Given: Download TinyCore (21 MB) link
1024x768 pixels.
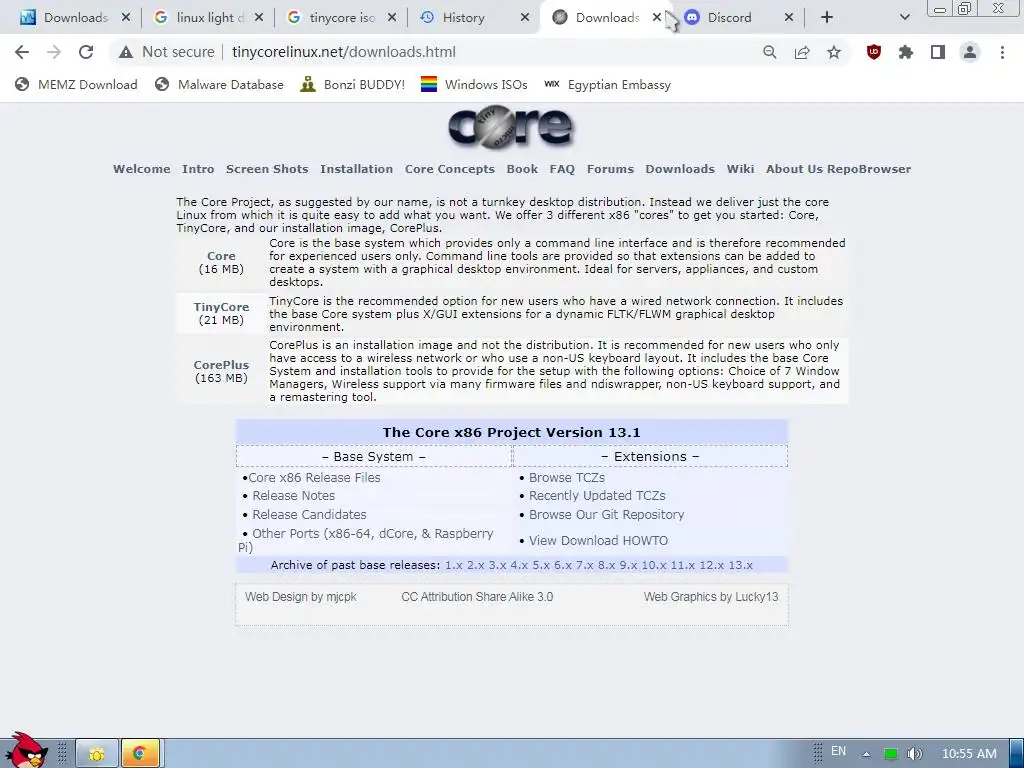Looking at the screenshot, I should (221, 307).
